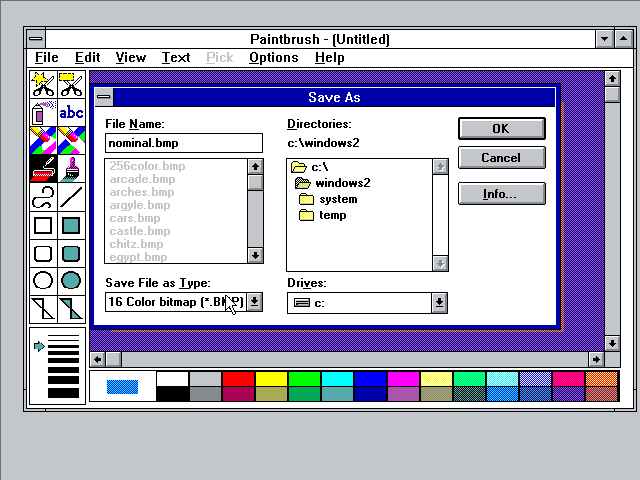Click the canvas horizontal scroll left arrow
The height and width of the screenshot is (480, 640).
98,359
